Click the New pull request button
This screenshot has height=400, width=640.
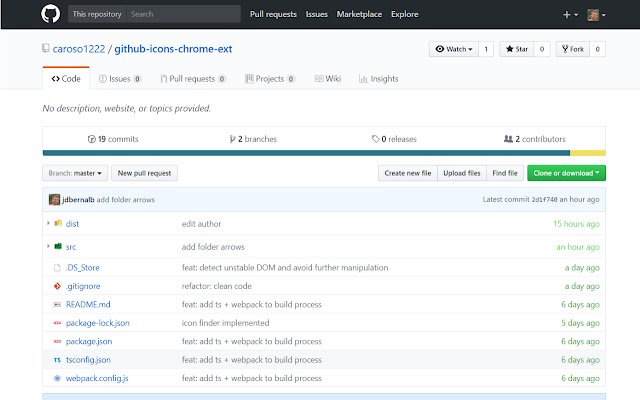(144, 173)
